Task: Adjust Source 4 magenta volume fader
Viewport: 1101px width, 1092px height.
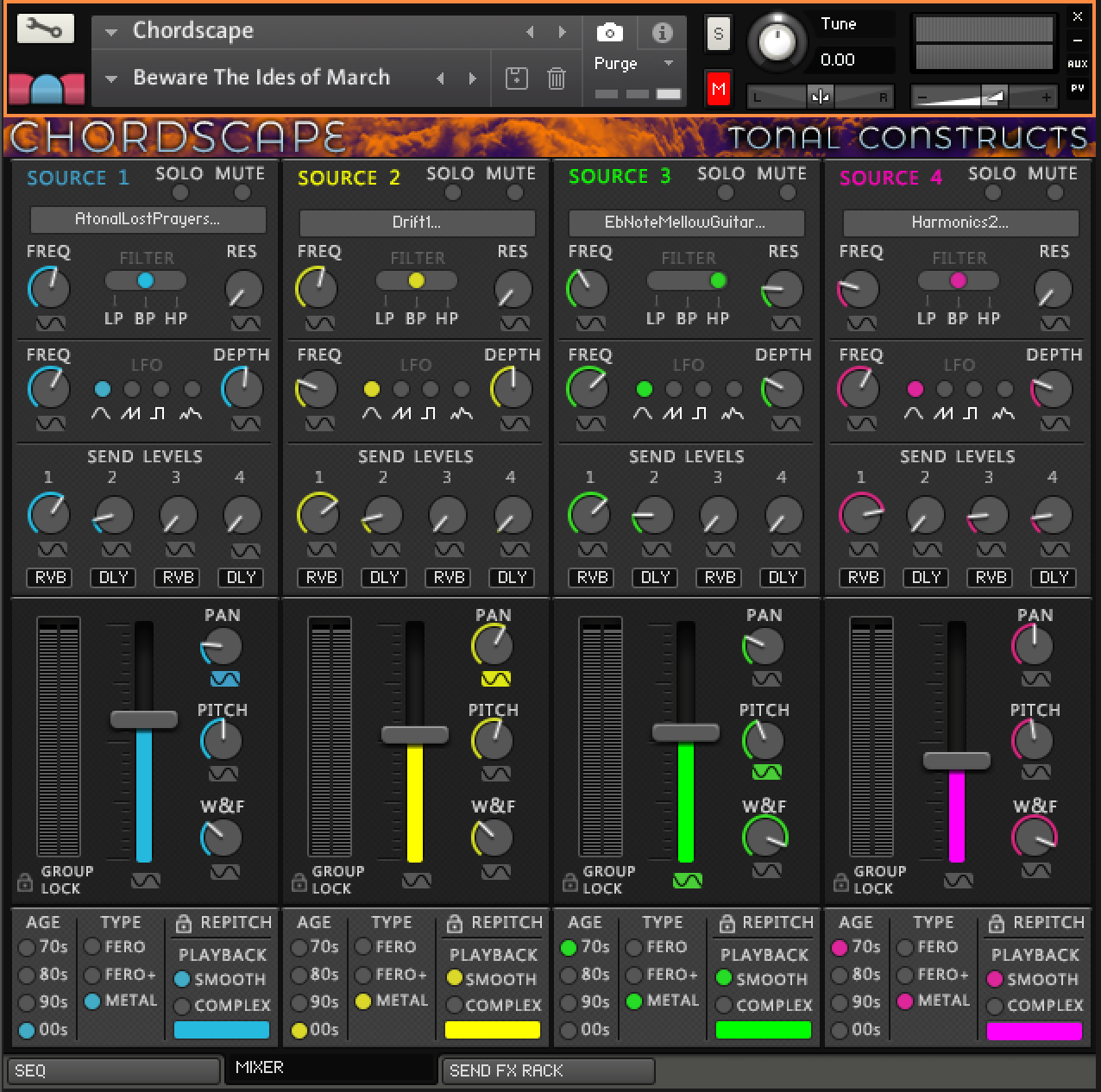Action: [x=957, y=761]
